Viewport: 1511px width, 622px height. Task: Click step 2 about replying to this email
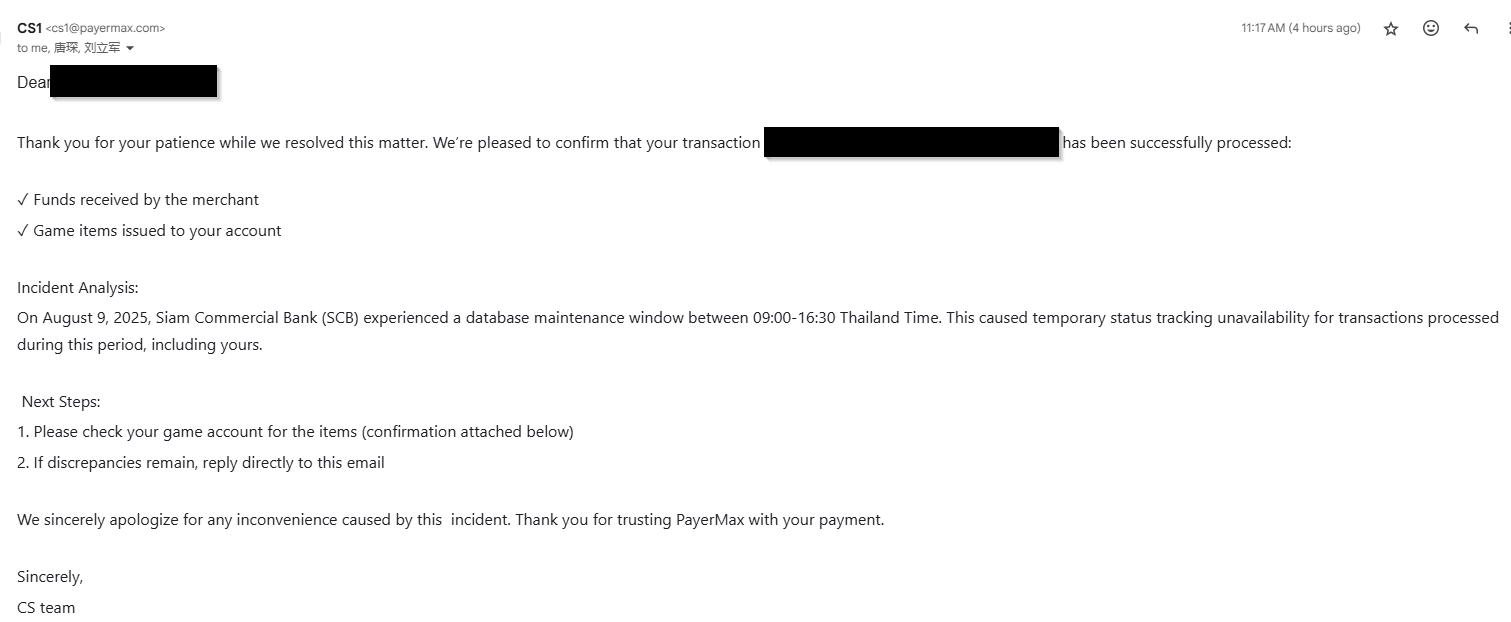pos(200,463)
